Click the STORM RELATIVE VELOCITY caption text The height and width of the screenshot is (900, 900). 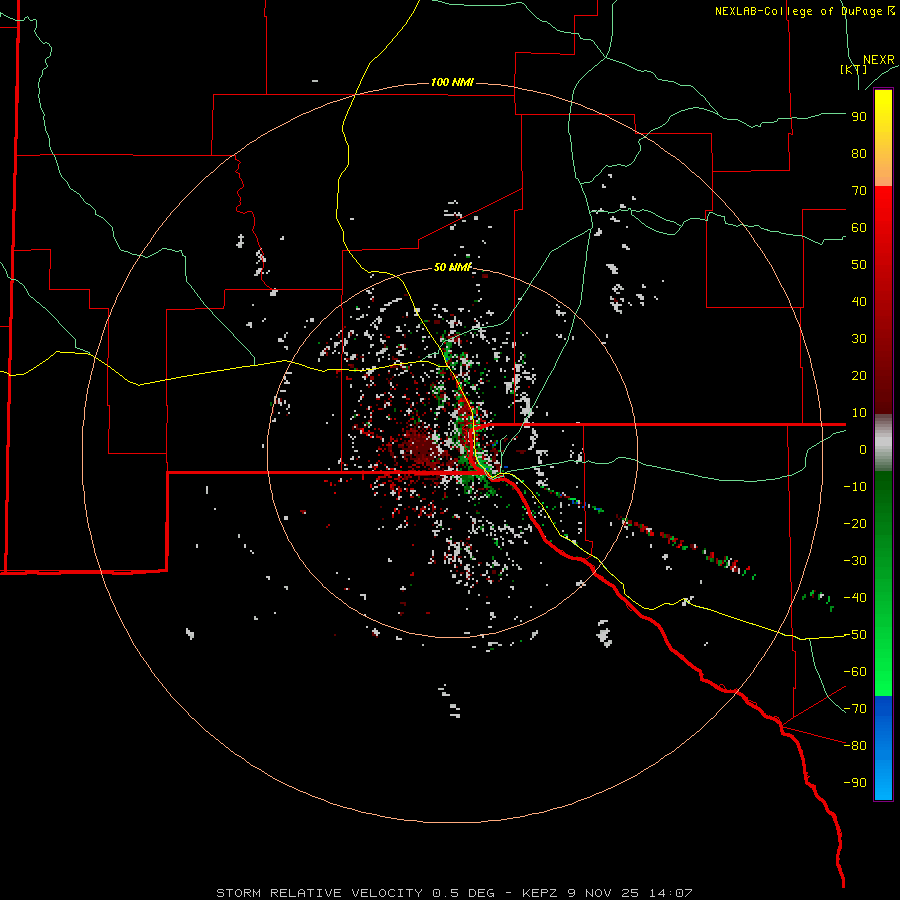tap(453, 893)
